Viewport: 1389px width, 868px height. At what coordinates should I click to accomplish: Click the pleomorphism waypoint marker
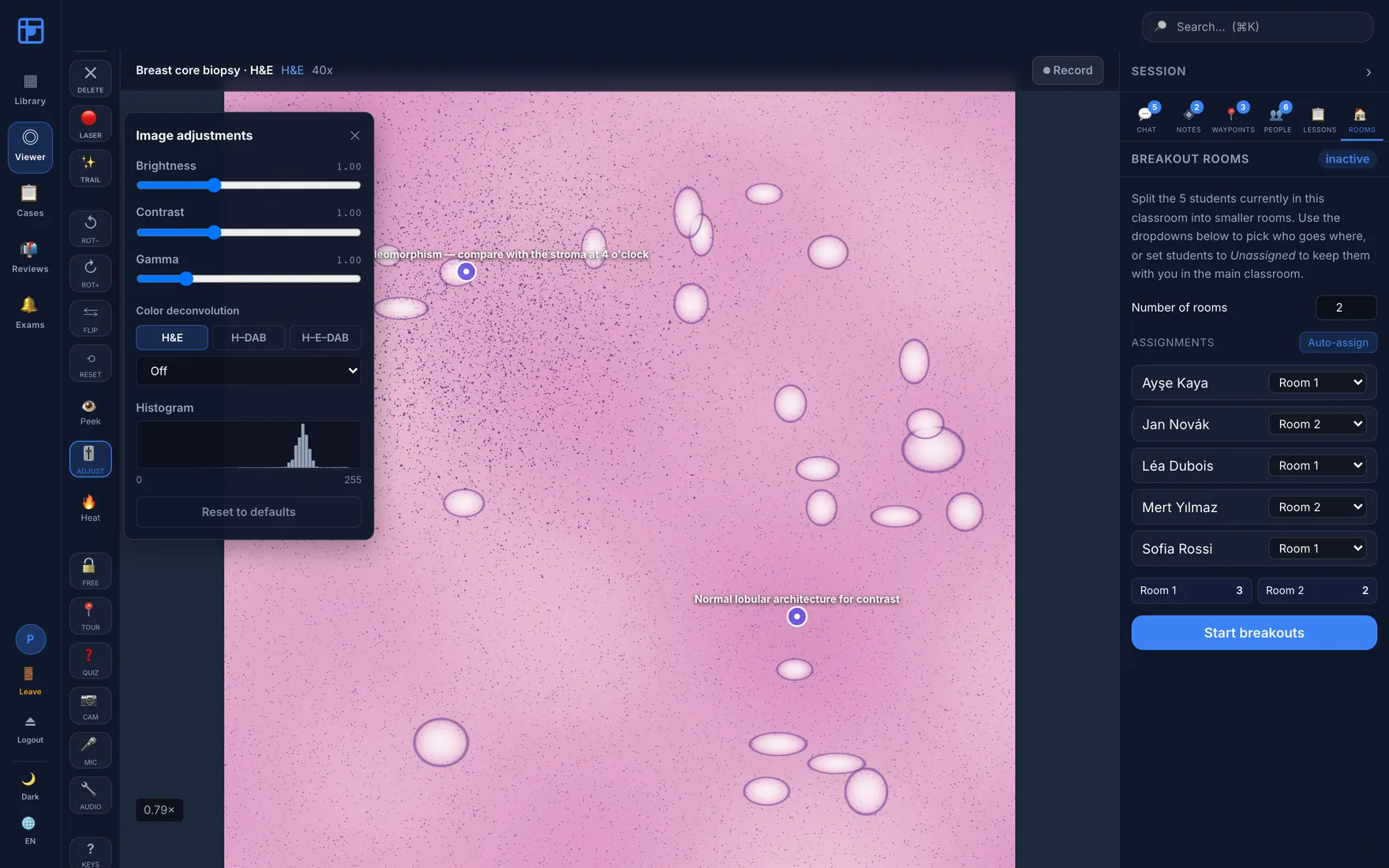click(466, 271)
